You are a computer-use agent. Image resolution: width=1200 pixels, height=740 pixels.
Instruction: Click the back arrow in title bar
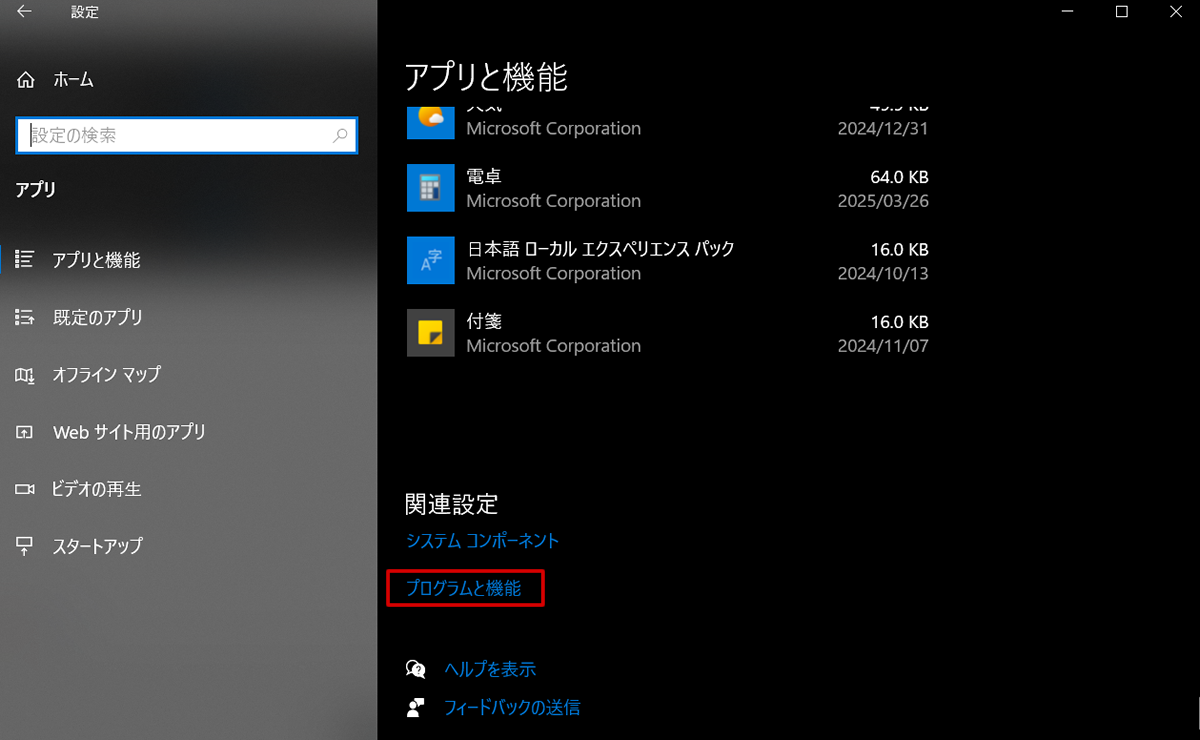(x=24, y=13)
